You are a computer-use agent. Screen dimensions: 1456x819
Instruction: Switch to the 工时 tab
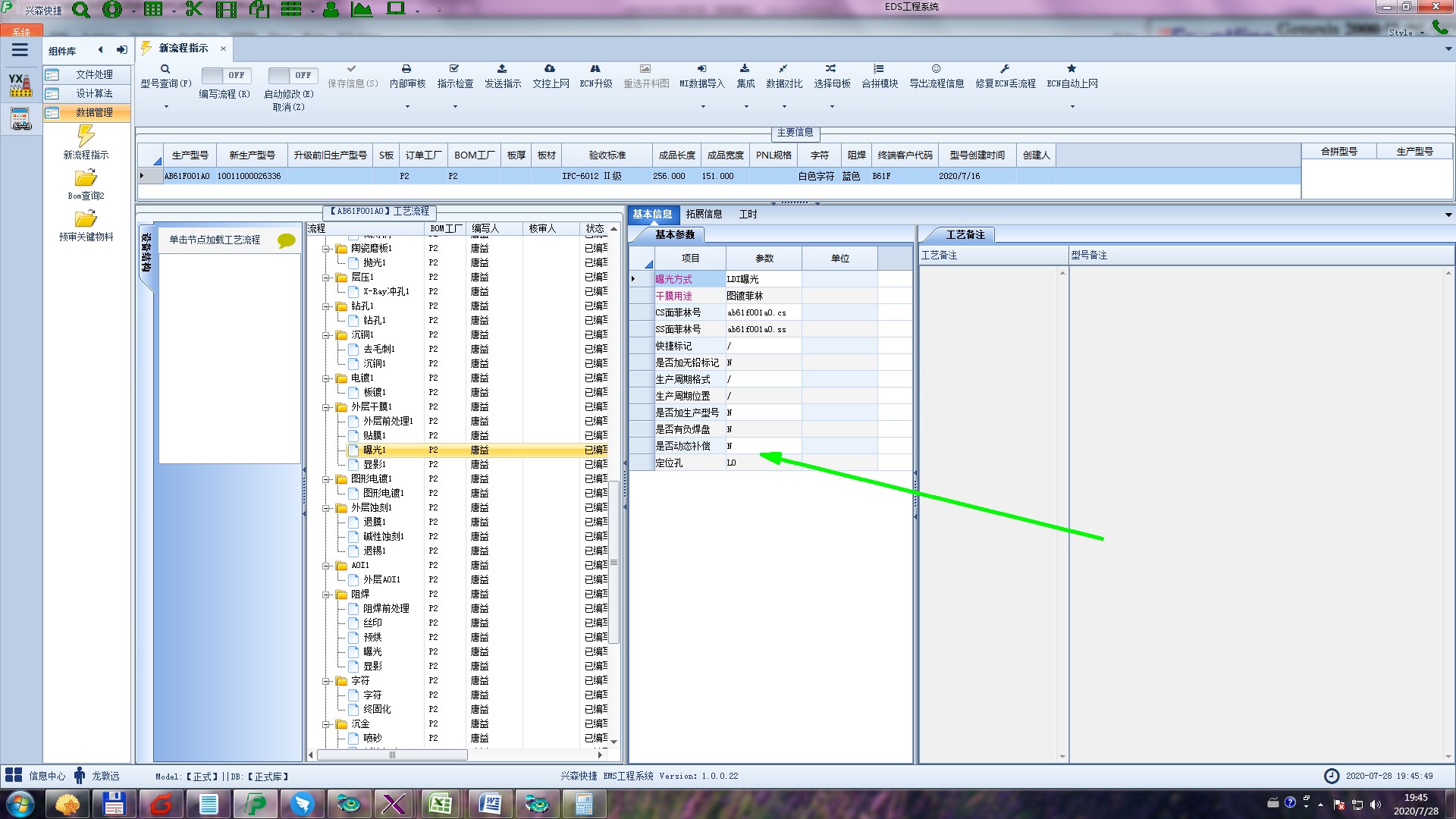point(748,214)
